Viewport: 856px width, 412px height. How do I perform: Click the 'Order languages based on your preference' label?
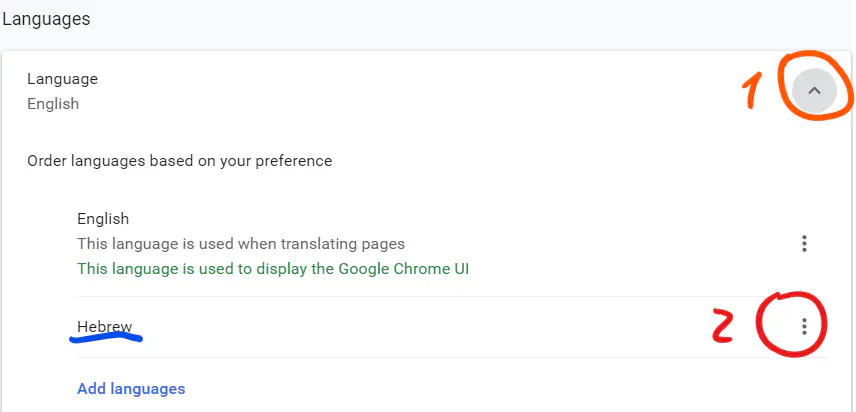[x=179, y=160]
